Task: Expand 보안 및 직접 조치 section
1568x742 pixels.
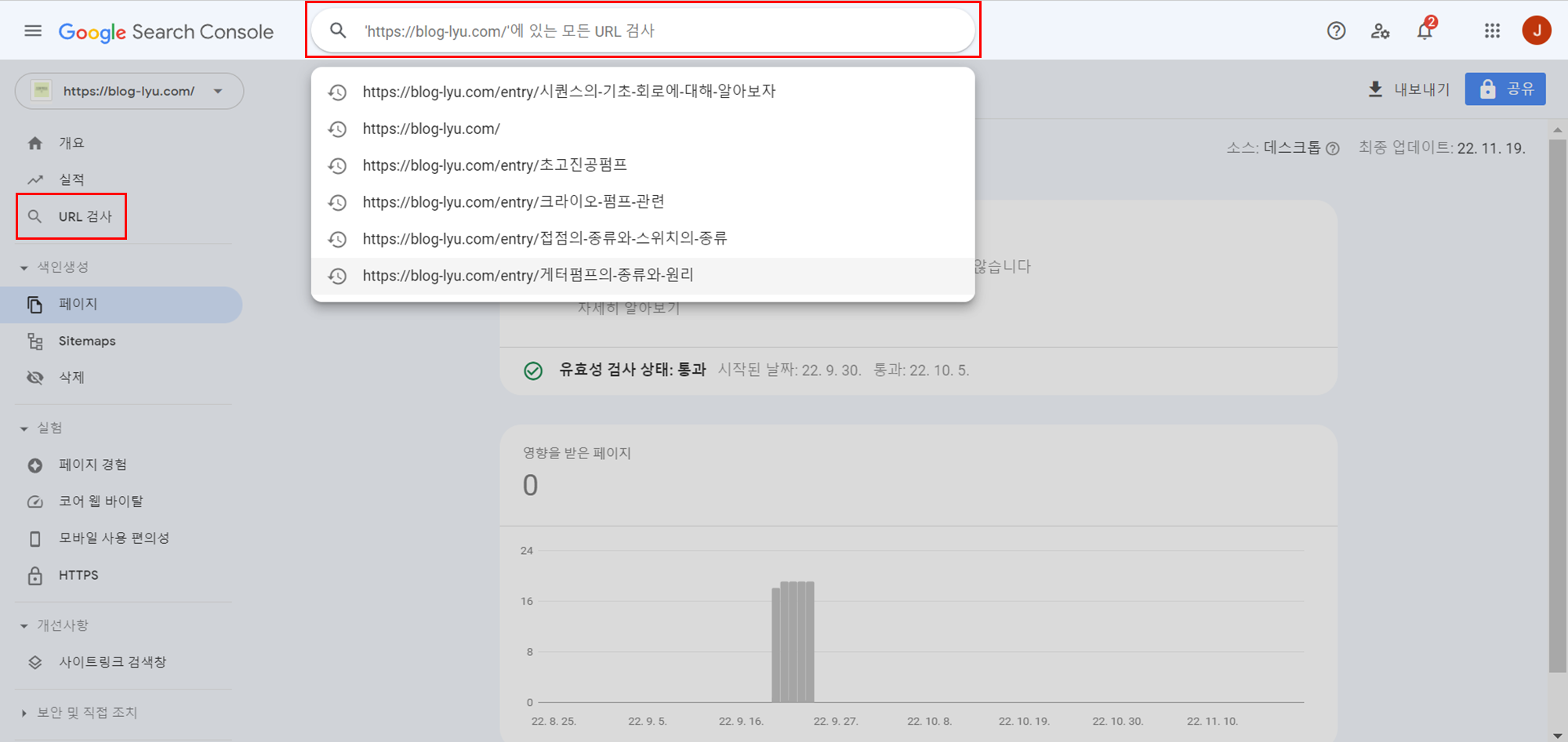Action: coord(78,712)
